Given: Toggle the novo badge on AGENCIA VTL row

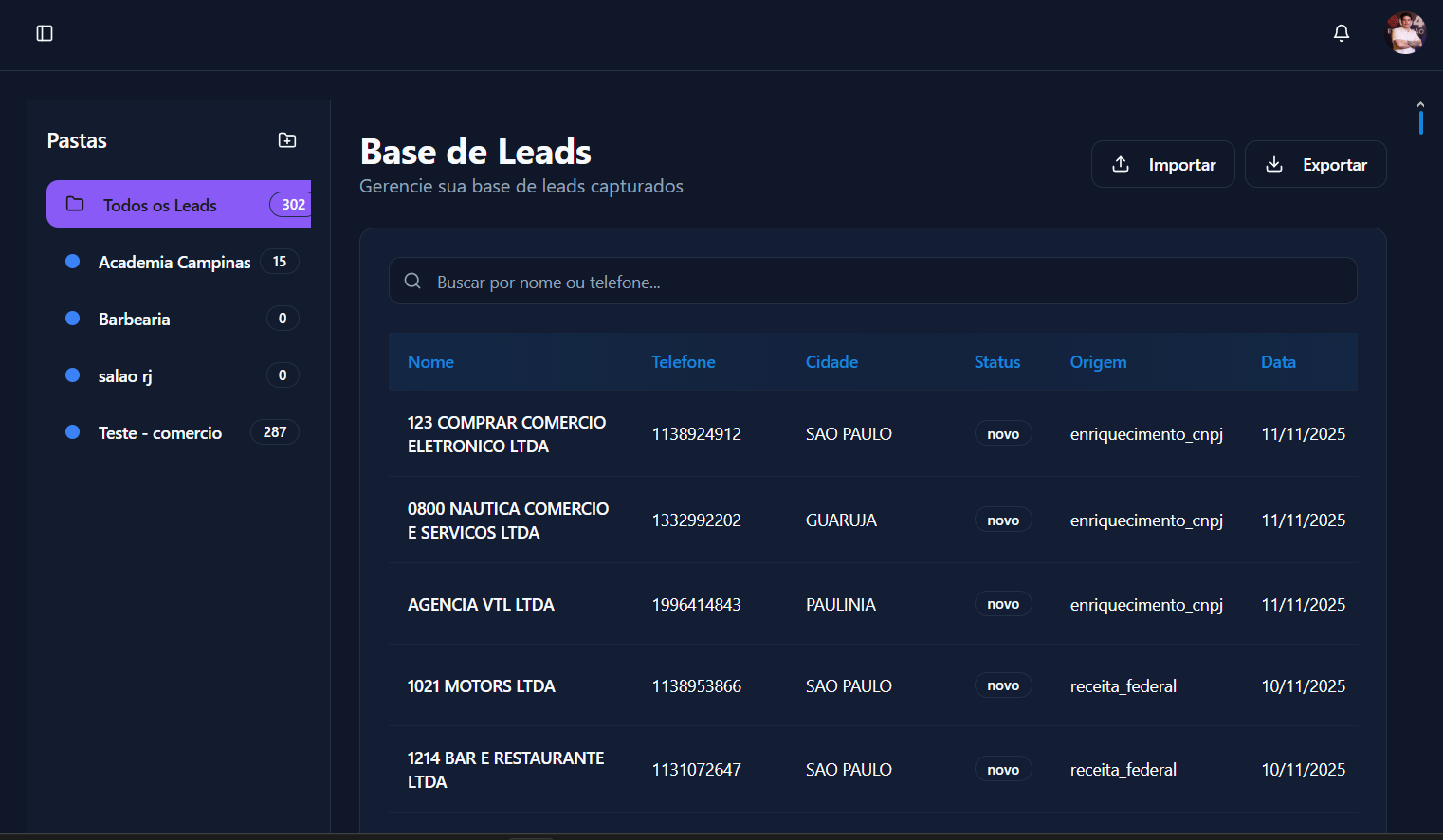Looking at the screenshot, I should [x=1003, y=603].
